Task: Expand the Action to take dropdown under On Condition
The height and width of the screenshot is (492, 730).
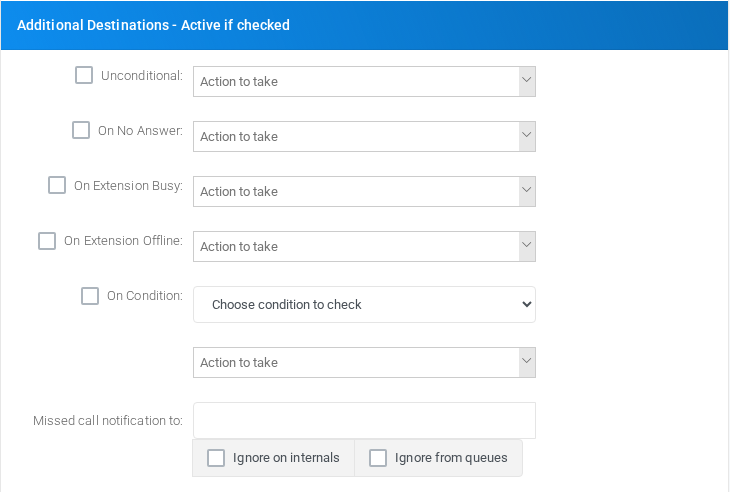Action: coord(364,362)
